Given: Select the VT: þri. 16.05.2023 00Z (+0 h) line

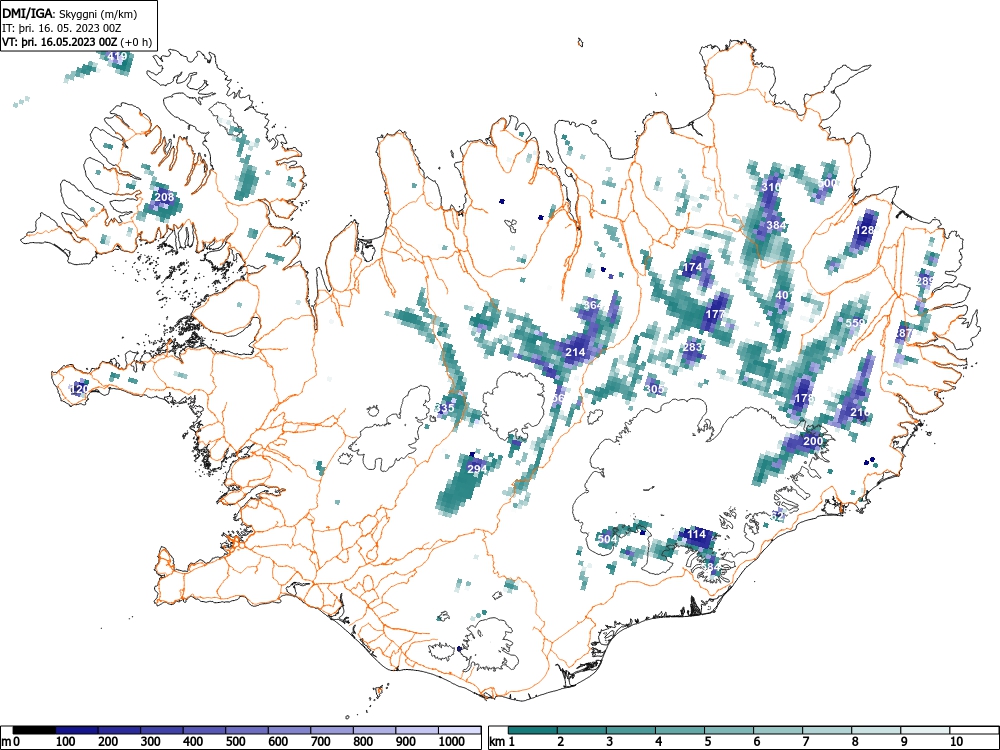Looking at the screenshot, I should point(77,42).
